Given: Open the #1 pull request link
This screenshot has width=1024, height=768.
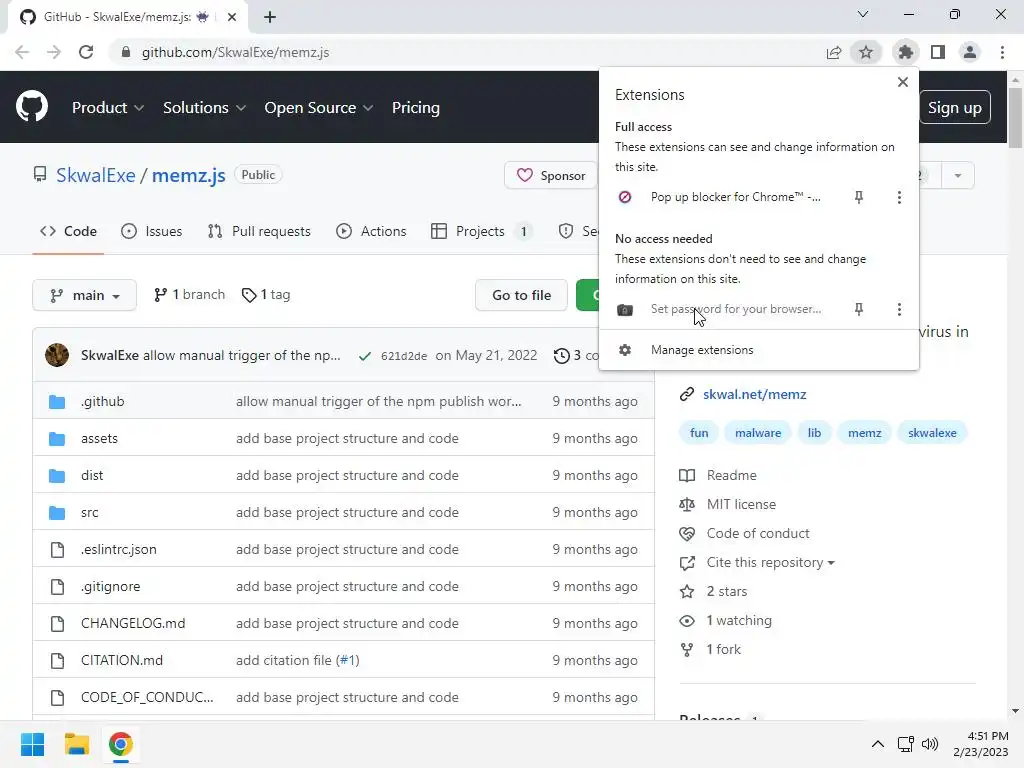Looking at the screenshot, I should point(347,660).
